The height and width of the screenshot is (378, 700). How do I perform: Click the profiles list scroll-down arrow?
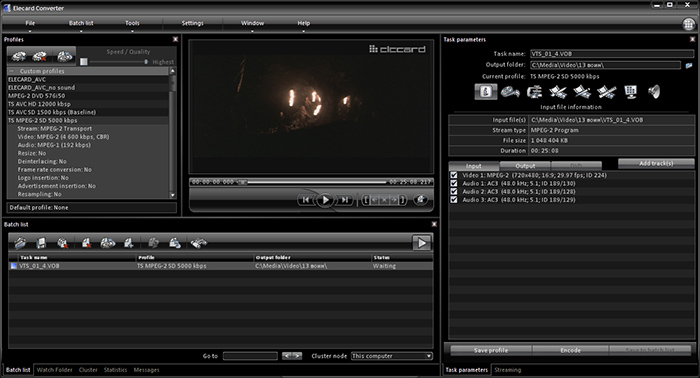coord(172,195)
